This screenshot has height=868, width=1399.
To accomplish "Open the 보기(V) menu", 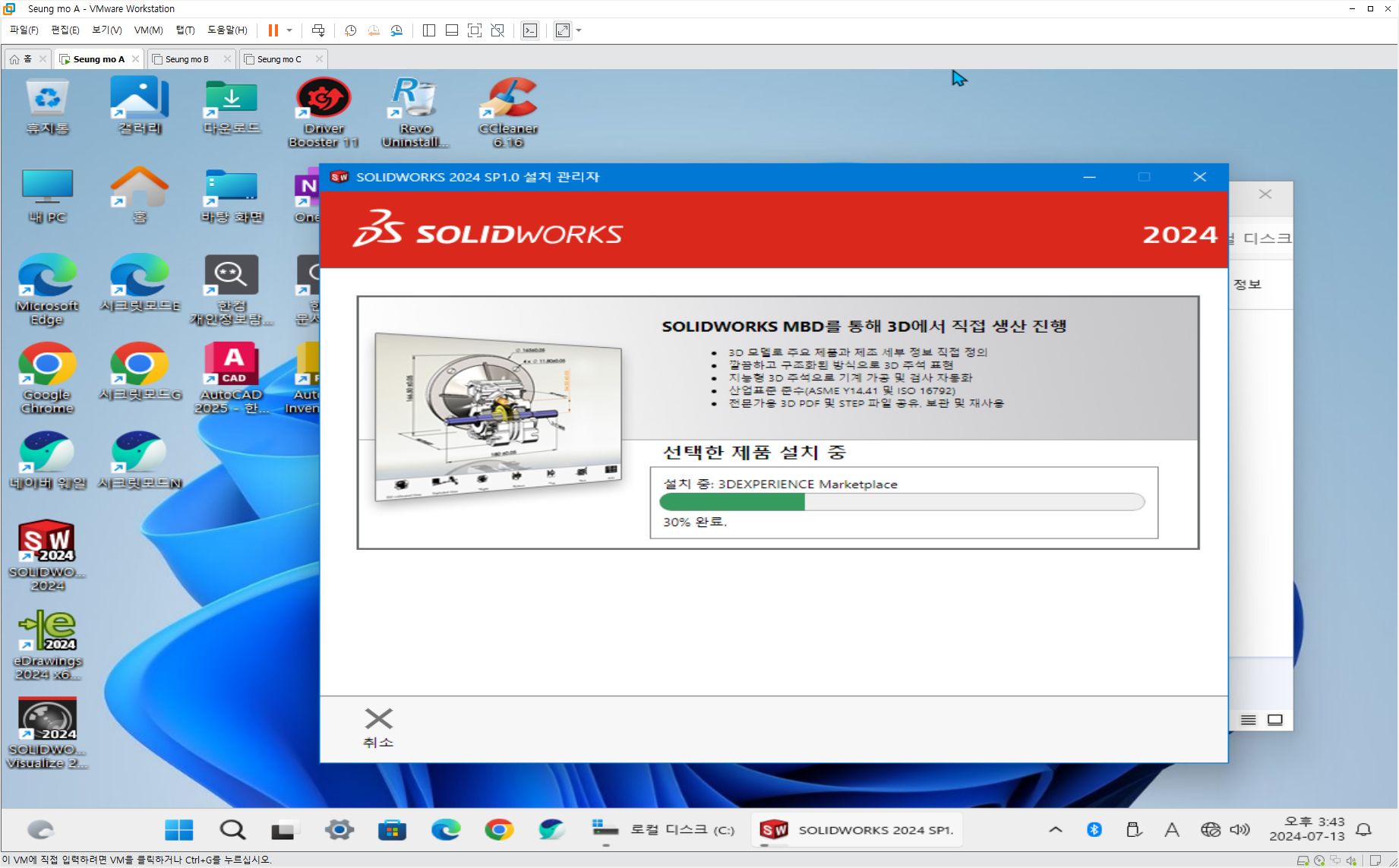I will tap(106, 30).
